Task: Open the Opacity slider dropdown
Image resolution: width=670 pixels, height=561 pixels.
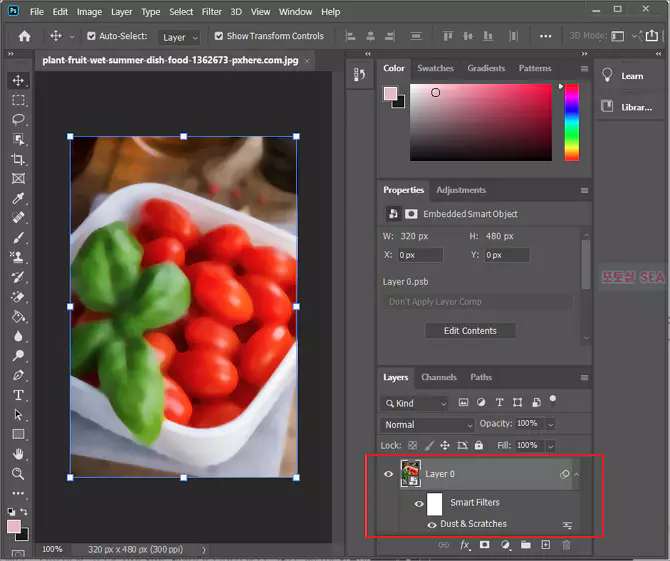Action: 551,424
